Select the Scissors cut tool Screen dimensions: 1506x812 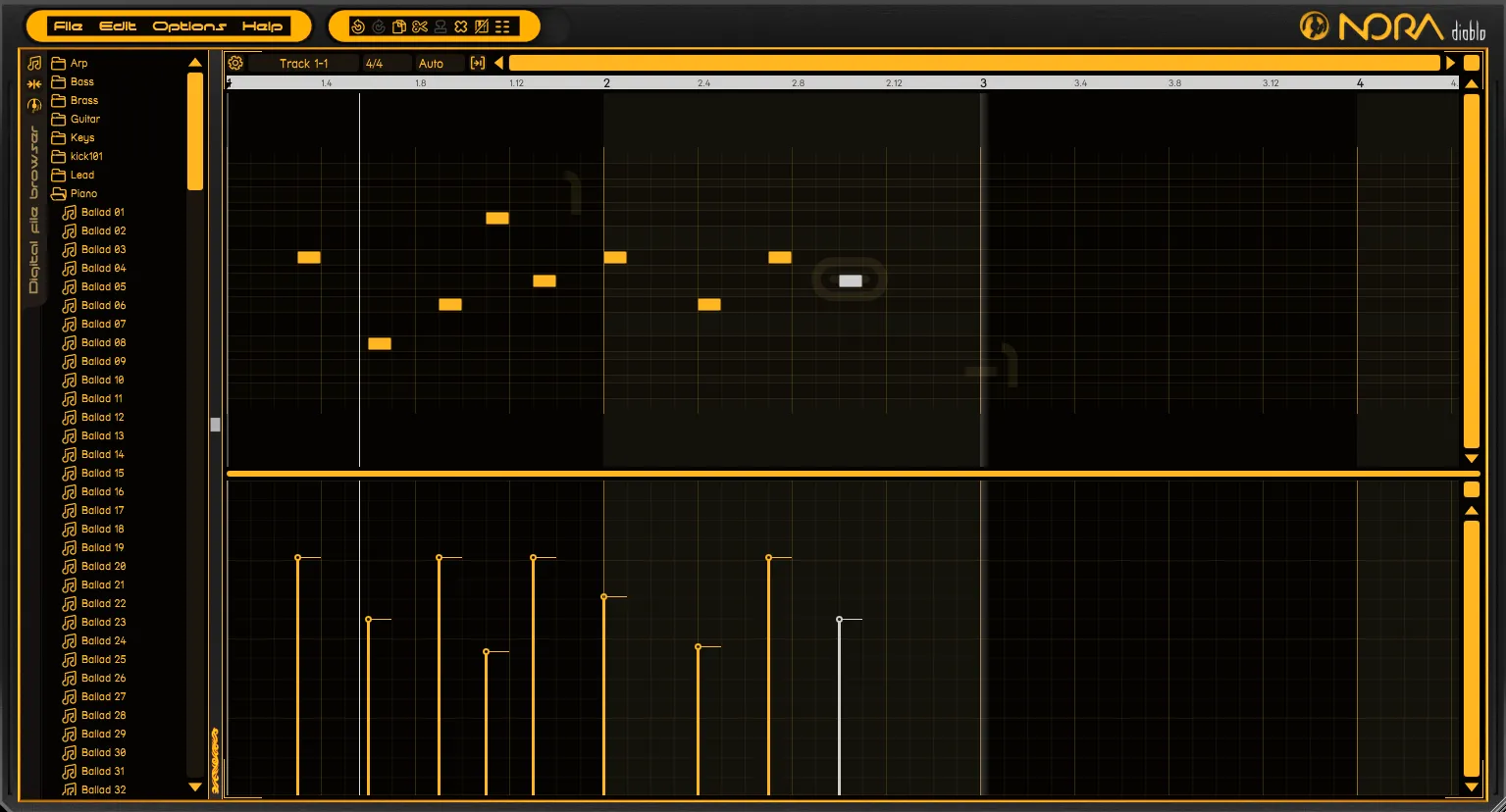[420, 26]
